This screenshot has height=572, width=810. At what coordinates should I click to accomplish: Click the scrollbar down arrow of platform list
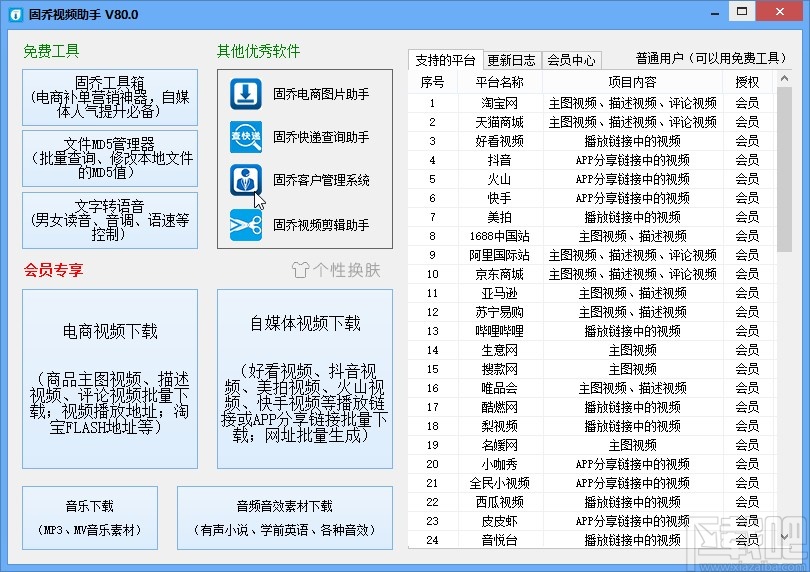pos(784,537)
